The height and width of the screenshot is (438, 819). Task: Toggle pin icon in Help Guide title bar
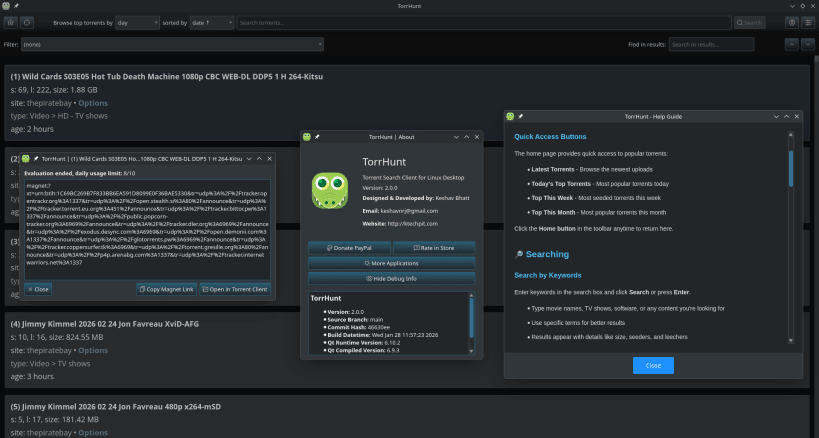pyautogui.click(x=520, y=116)
